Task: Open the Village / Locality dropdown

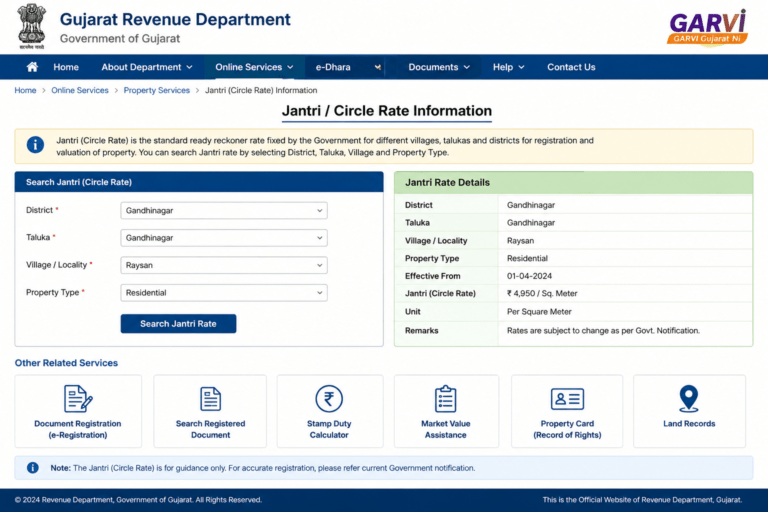Action: pos(224,266)
